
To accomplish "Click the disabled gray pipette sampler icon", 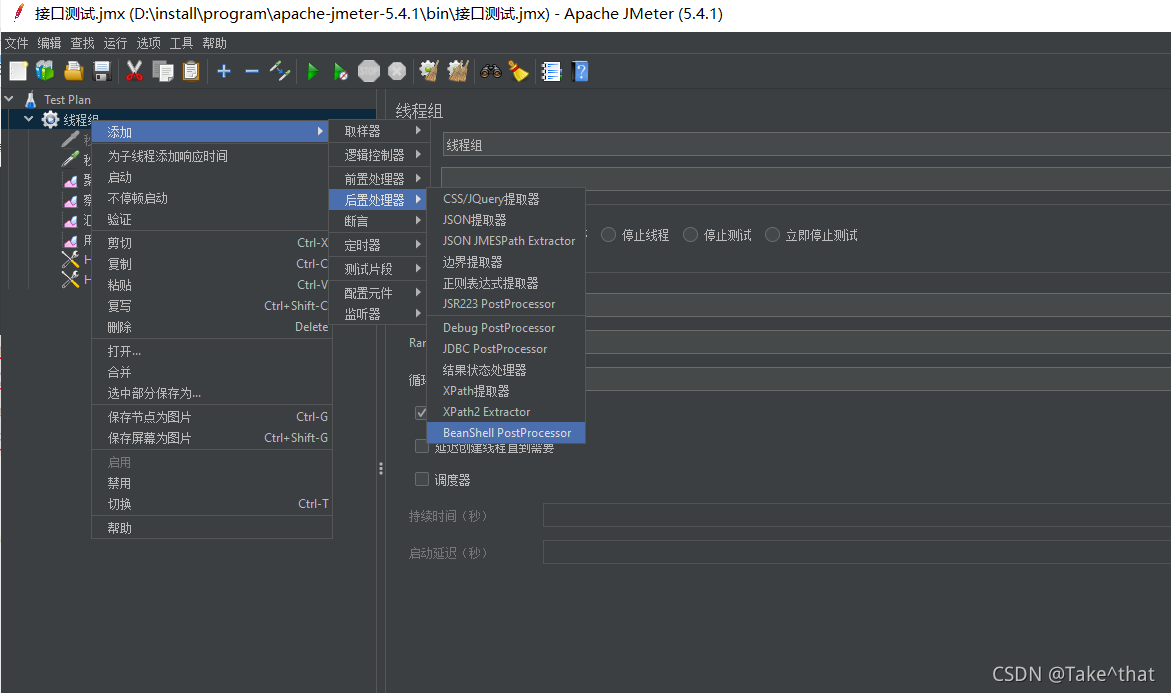I will pos(70,139).
